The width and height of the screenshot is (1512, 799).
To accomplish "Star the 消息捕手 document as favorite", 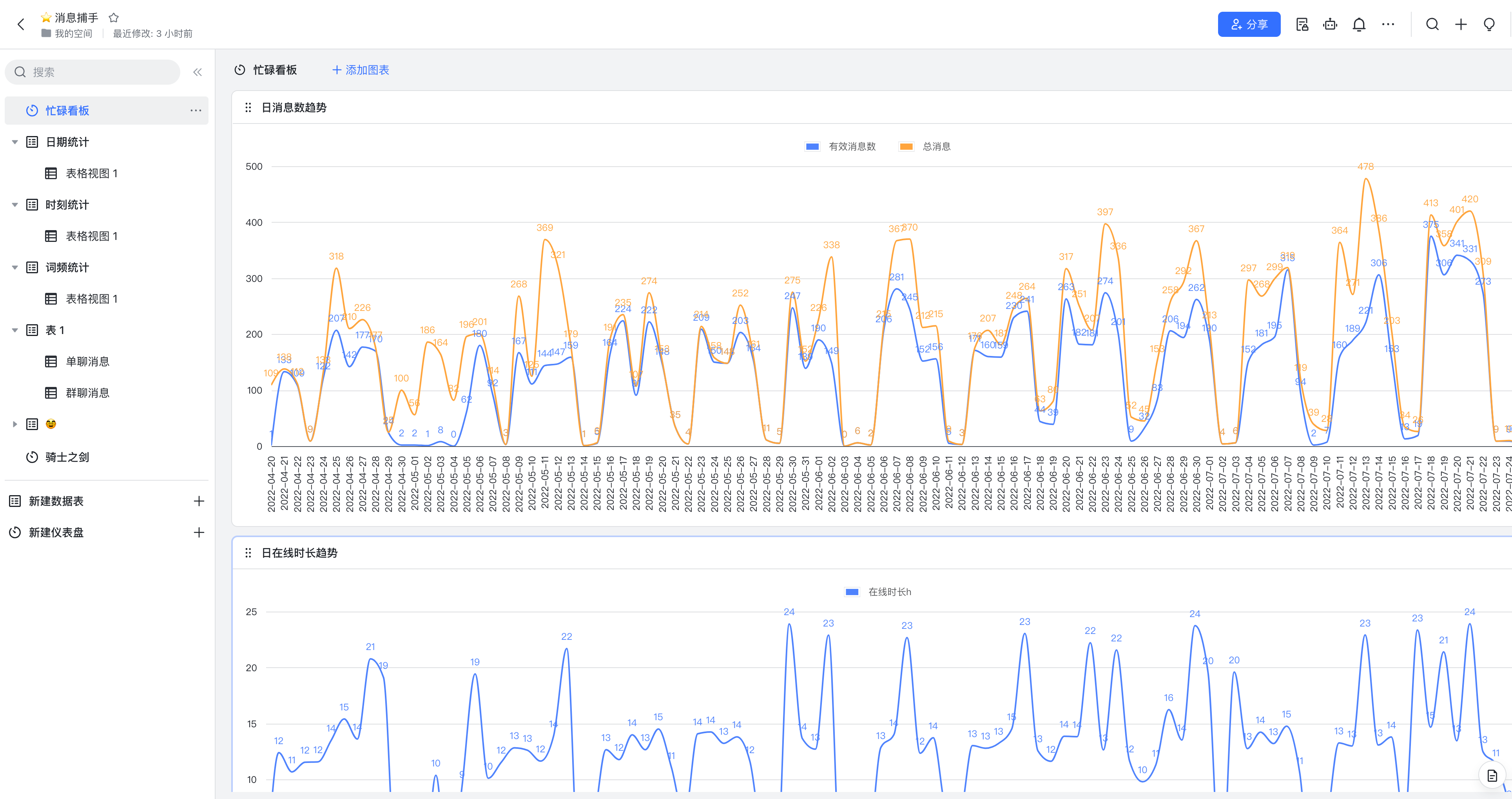I will coord(114,18).
